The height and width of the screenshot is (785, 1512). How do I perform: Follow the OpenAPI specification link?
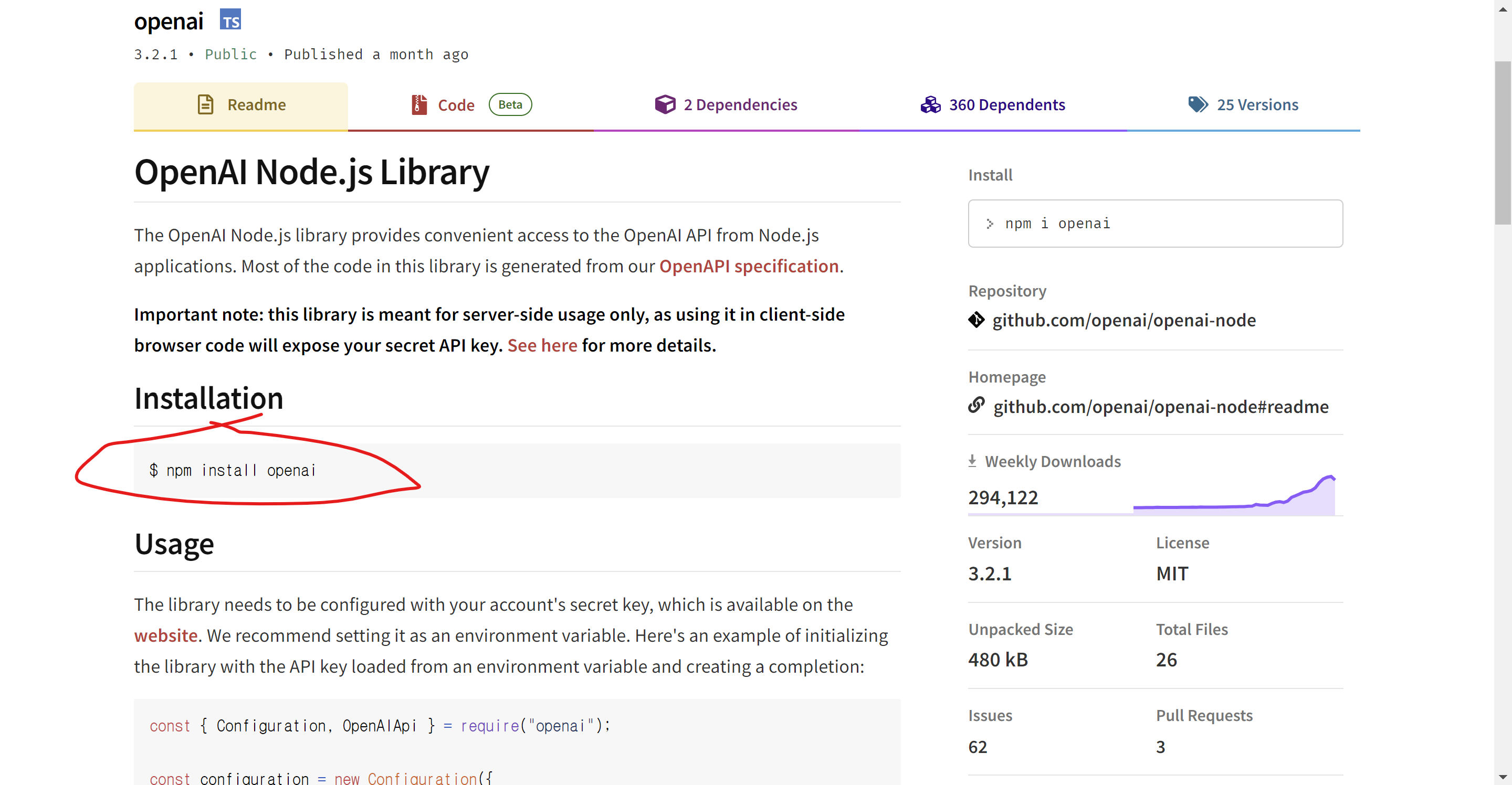tap(748, 267)
